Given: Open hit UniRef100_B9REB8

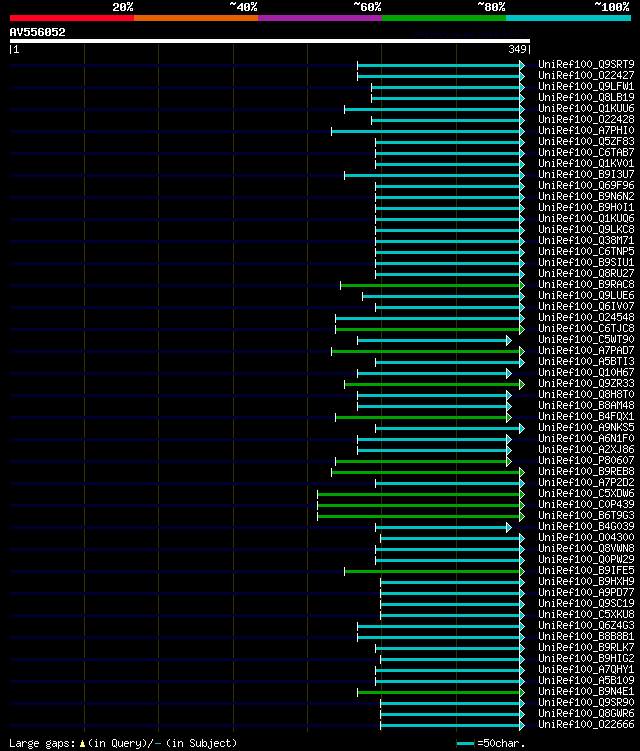Looking at the screenshot, I should point(586,472).
